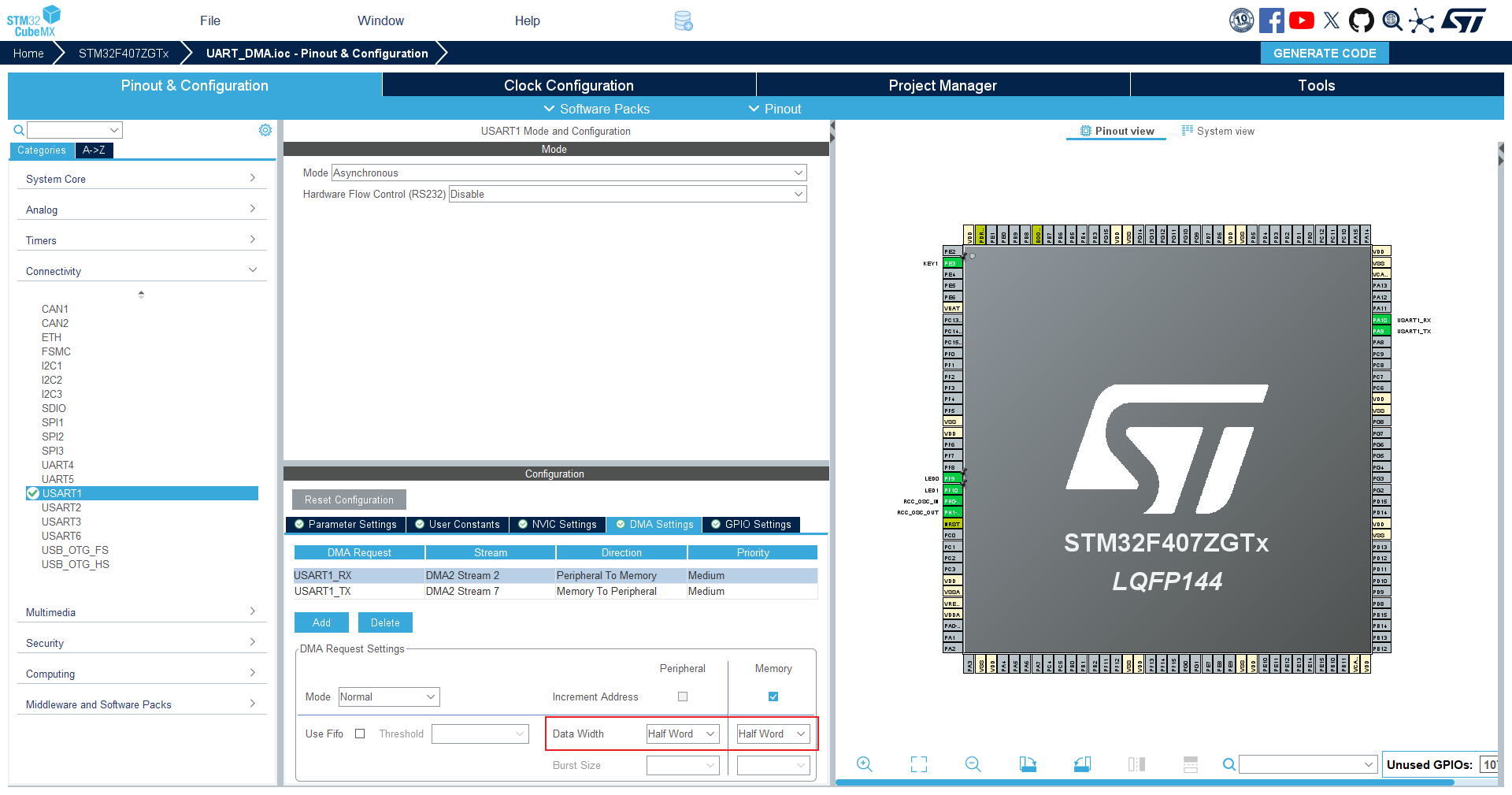Click the green PE3 KEY1 pin

(x=952, y=263)
